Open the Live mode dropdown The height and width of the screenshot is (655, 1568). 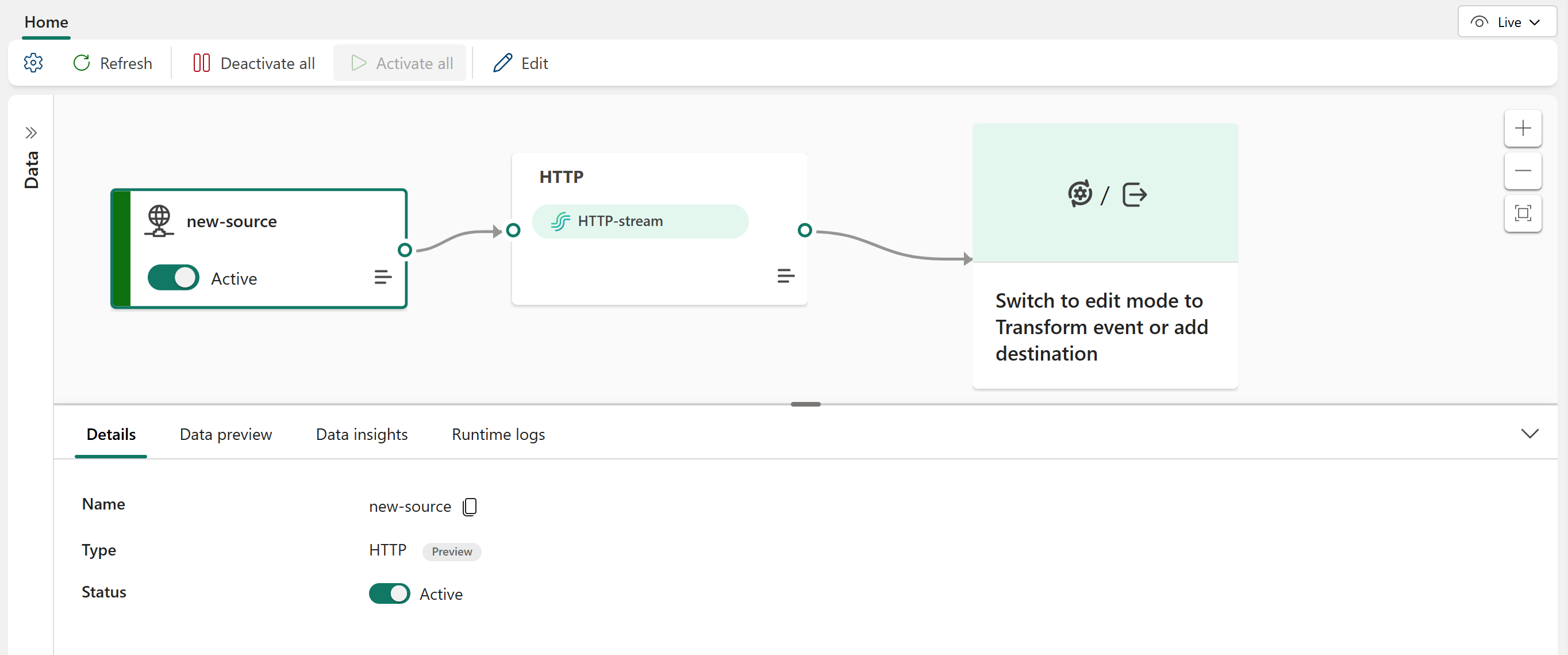pyautogui.click(x=1506, y=22)
